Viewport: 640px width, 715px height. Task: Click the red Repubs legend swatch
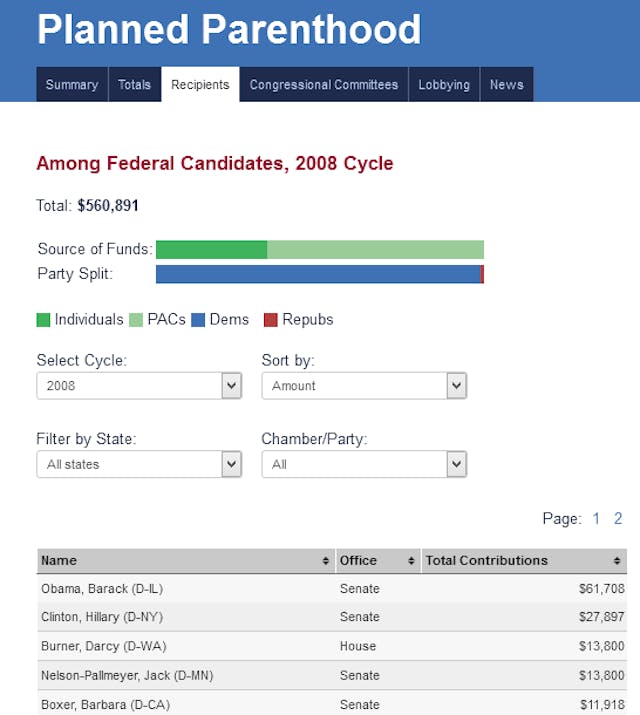[x=271, y=320]
